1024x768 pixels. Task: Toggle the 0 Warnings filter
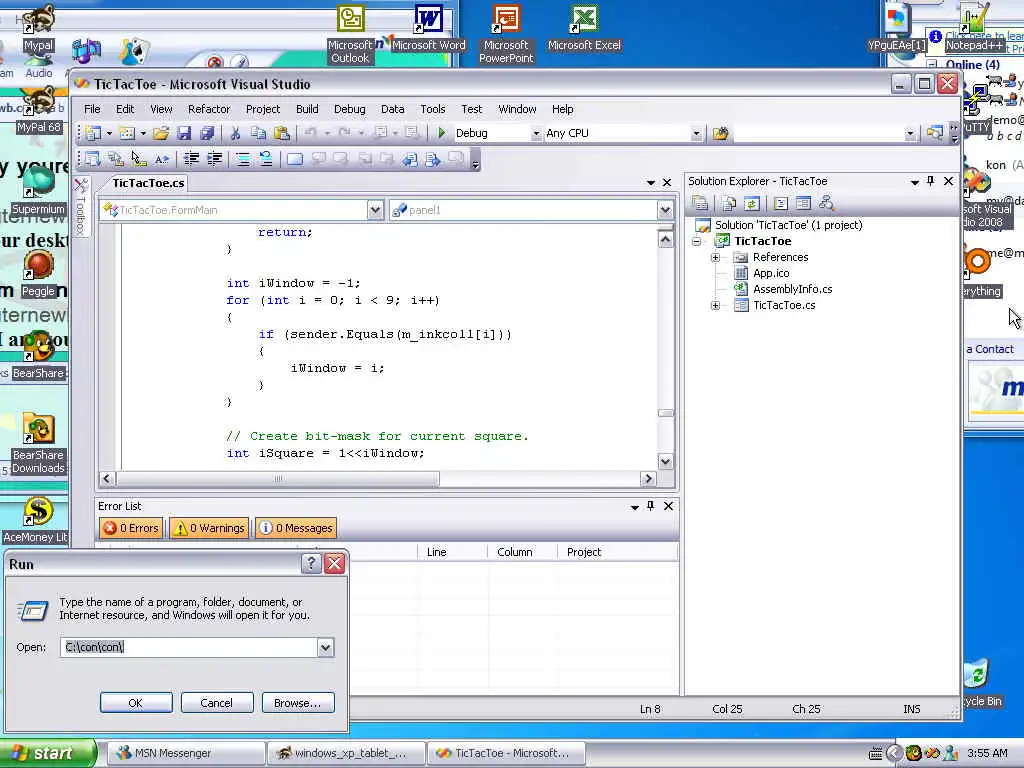[210, 528]
